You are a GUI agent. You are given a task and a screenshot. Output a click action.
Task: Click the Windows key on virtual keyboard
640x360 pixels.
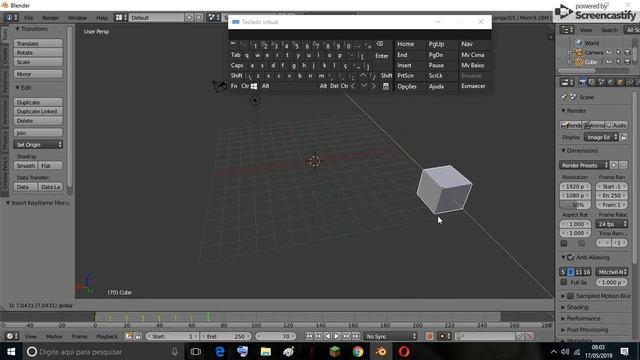(254, 86)
